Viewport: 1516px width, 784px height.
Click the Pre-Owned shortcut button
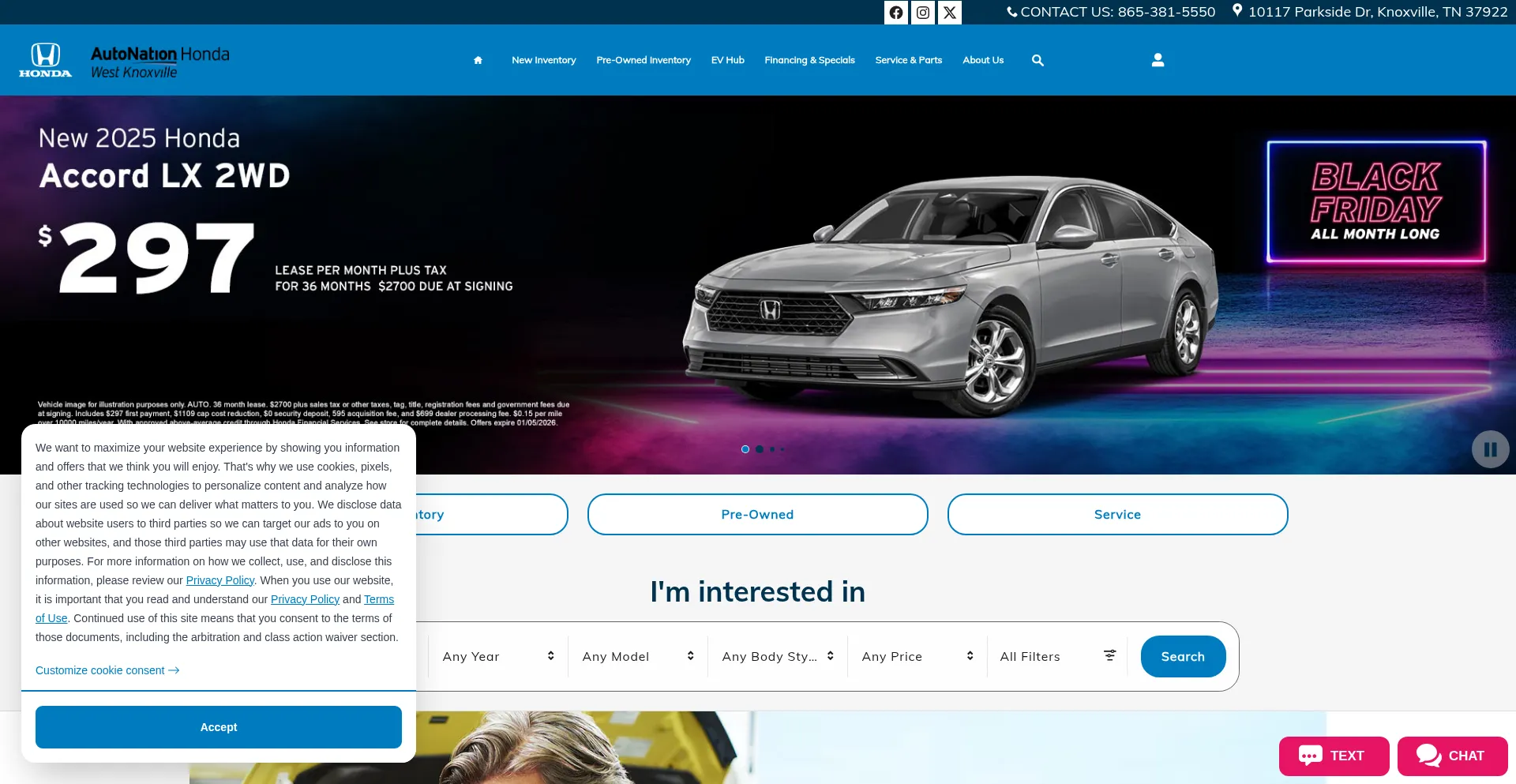click(x=757, y=514)
